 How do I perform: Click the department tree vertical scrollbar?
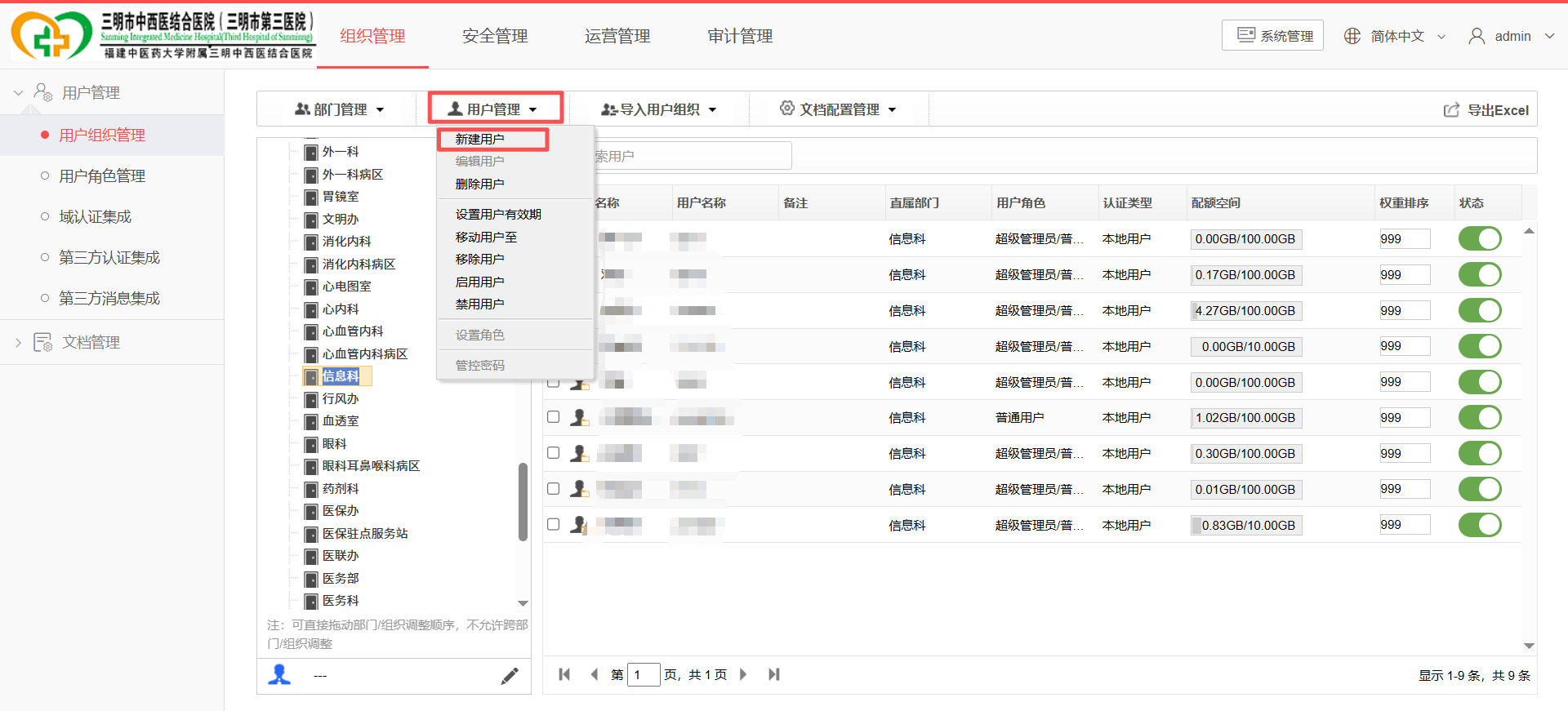523,502
